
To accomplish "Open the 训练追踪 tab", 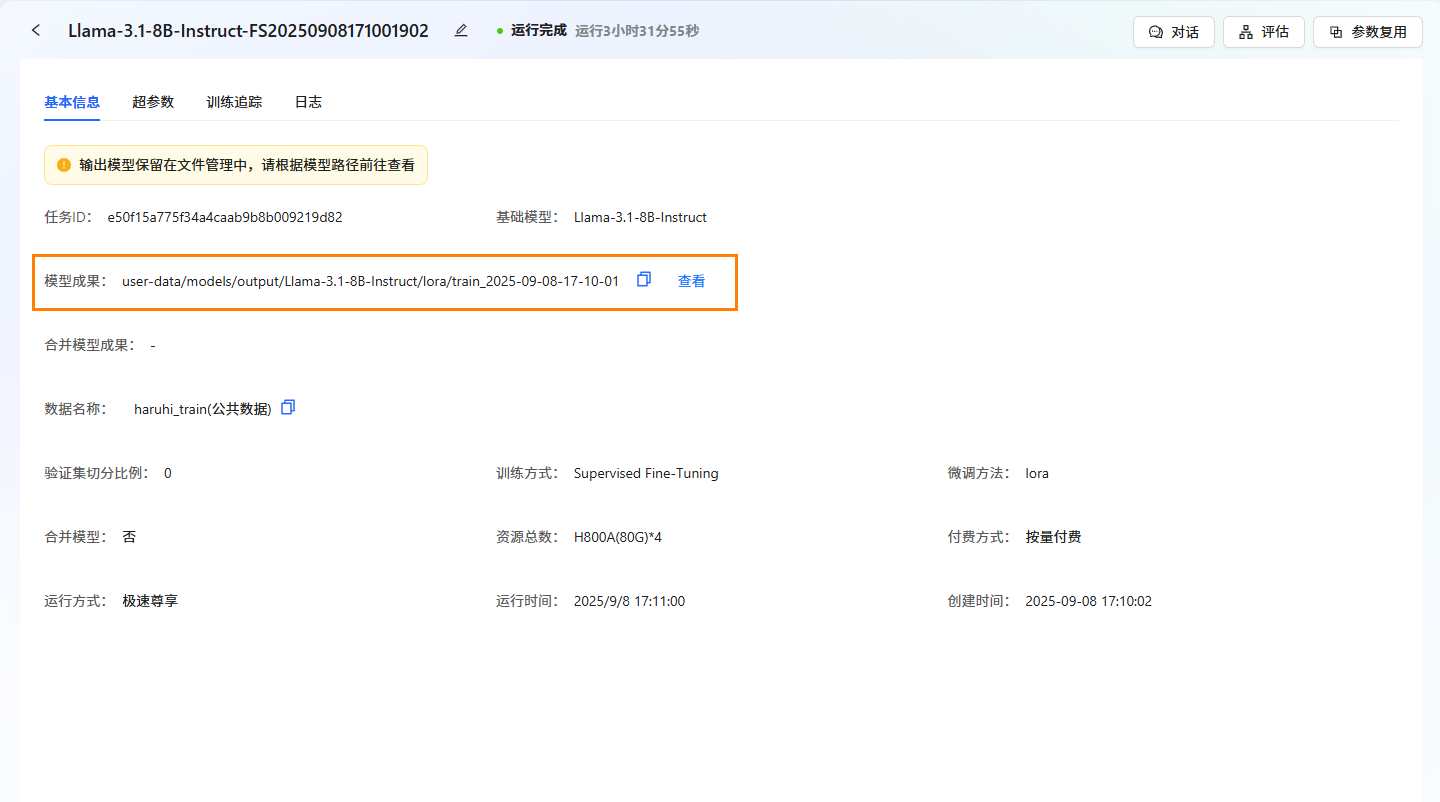I will tap(234, 102).
